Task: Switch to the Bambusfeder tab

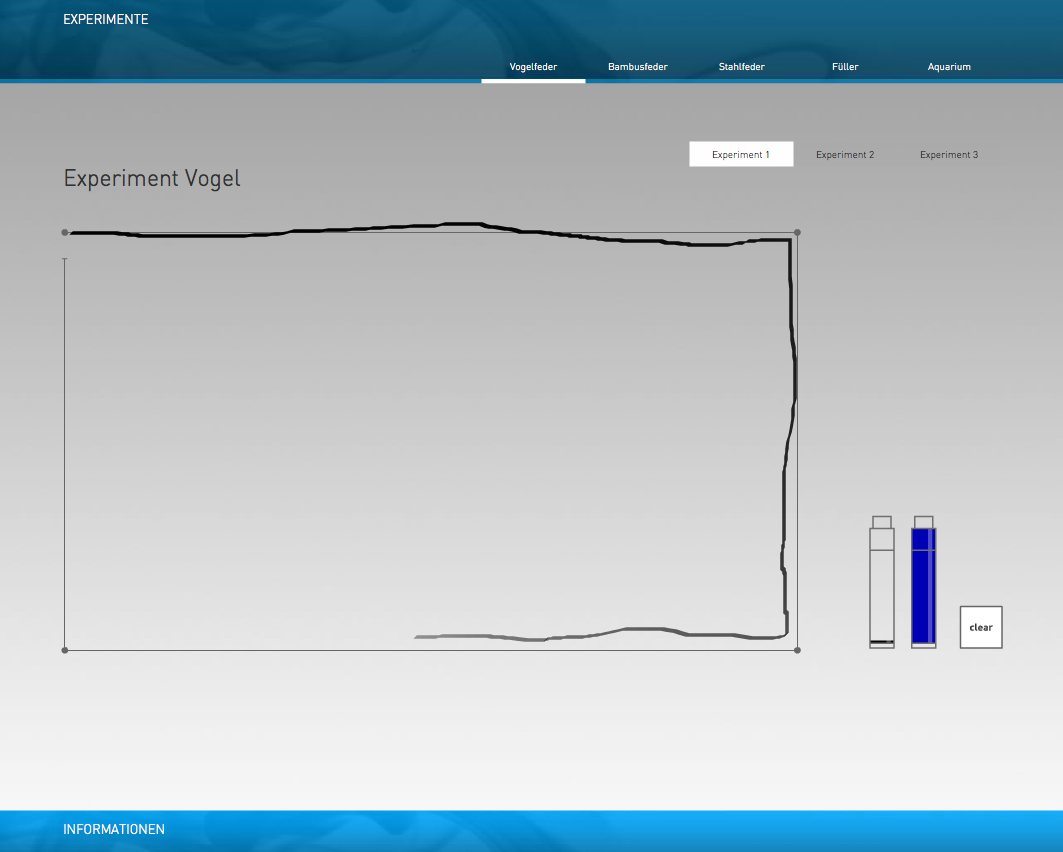Action: pyautogui.click(x=637, y=67)
